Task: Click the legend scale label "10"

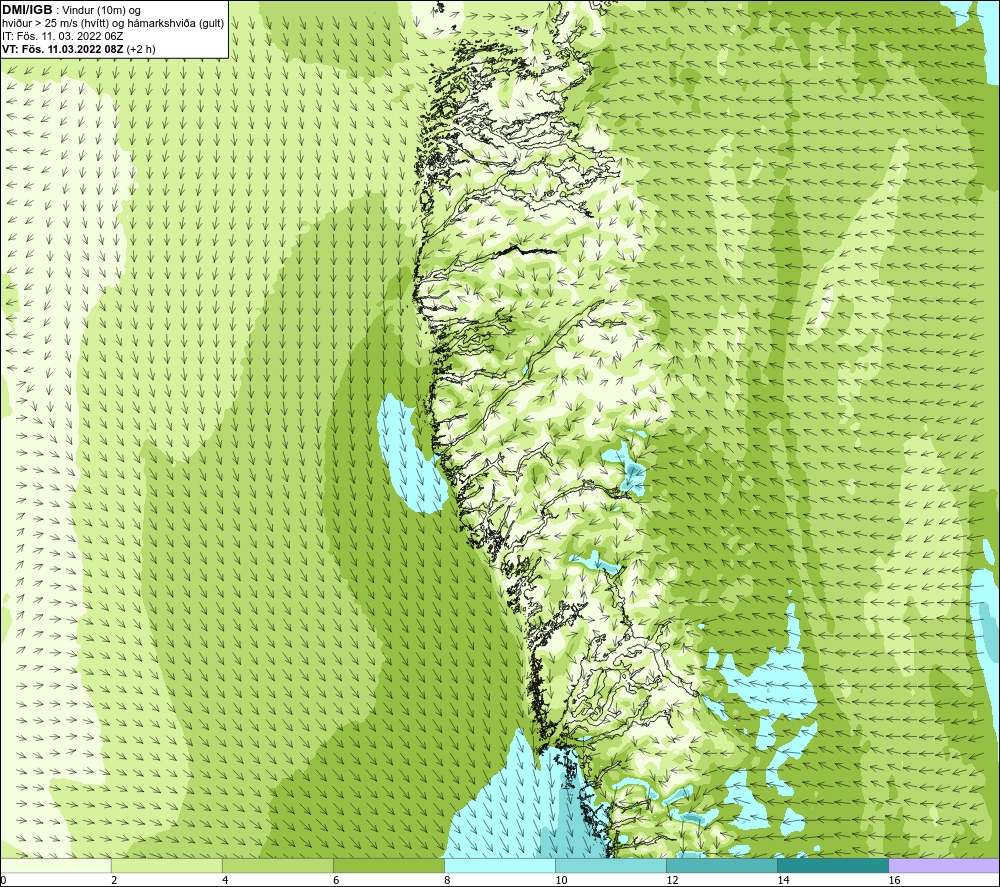Action: (x=561, y=880)
